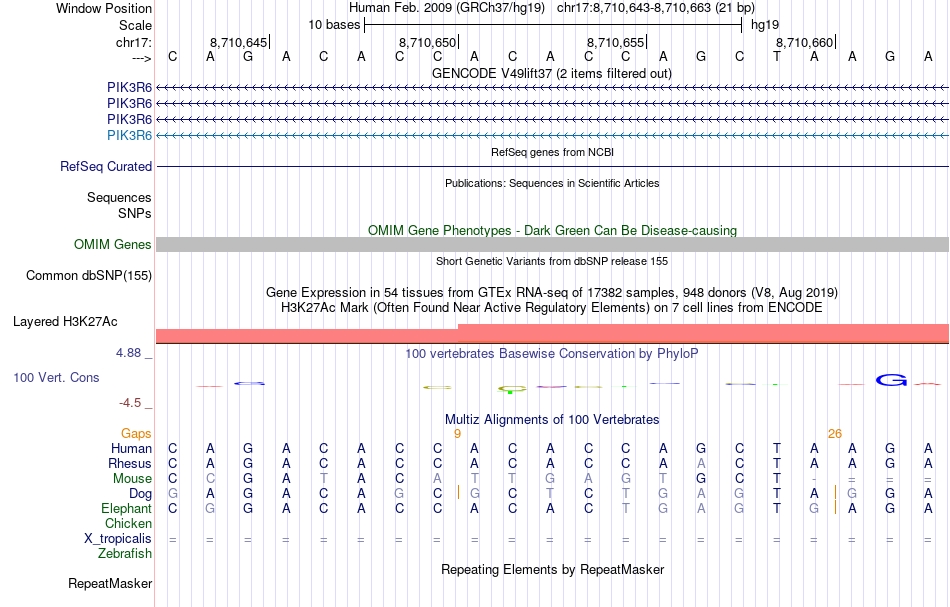Select the Elephant alignment row label
Viewport: 950px width, 607px height.
[126, 508]
